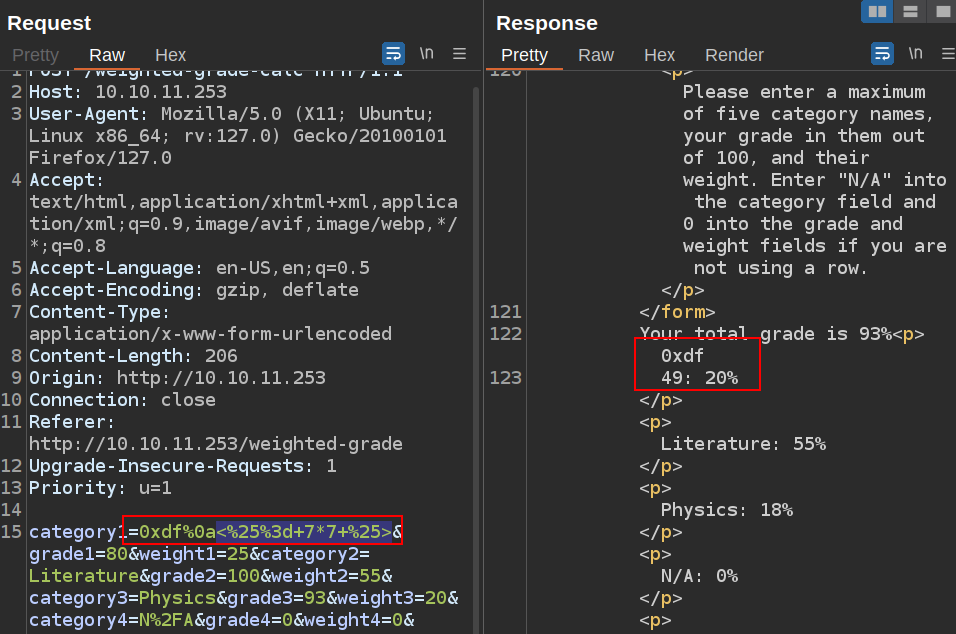
Task: Click the Request panel vertical scrollbar
Action: click(x=475, y=300)
